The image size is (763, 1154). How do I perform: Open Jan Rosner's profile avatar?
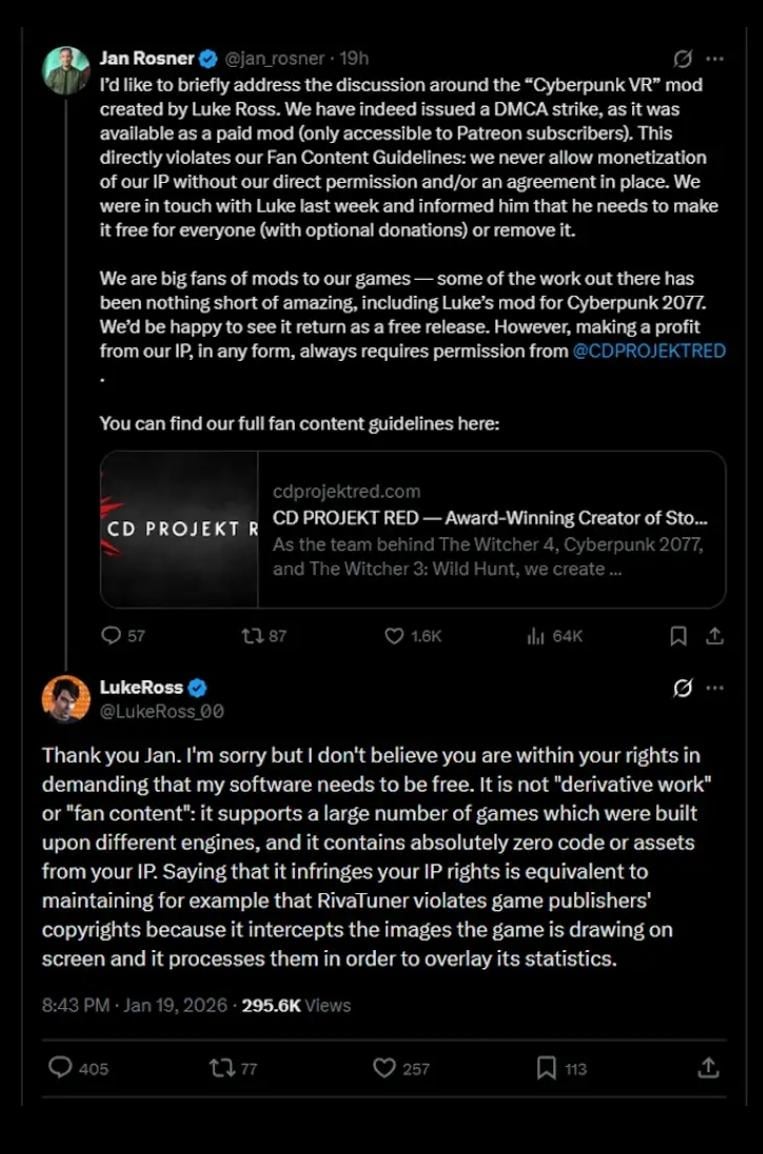[x=66, y=70]
